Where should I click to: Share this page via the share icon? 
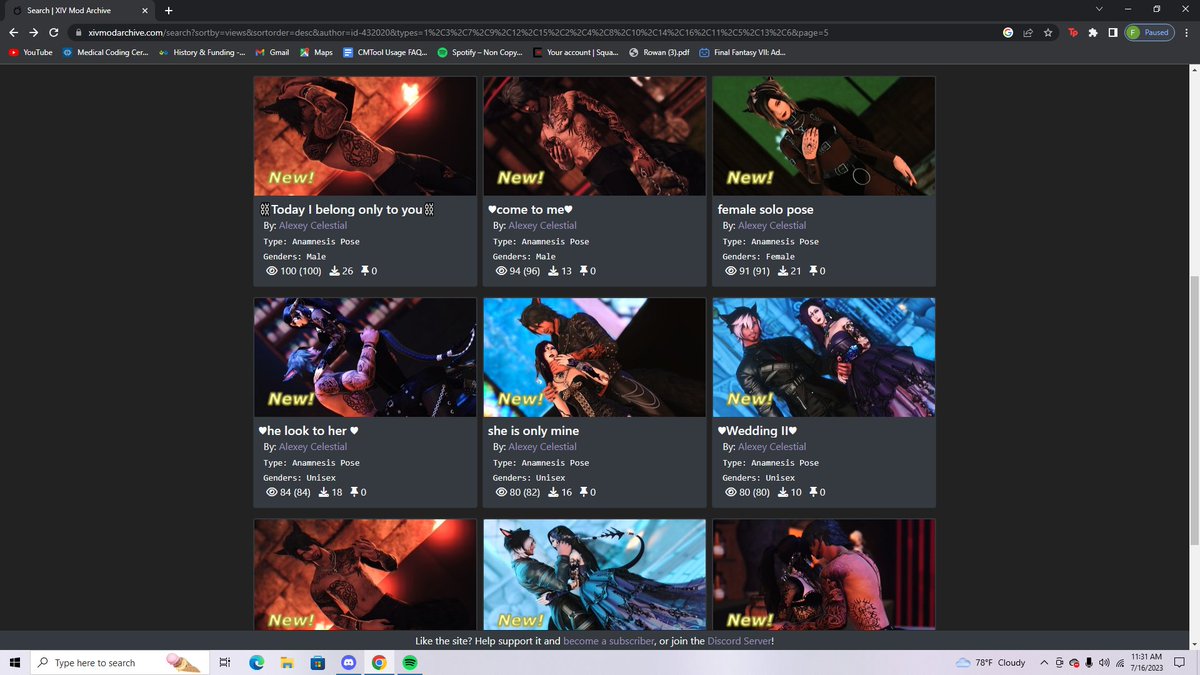coord(1028,32)
